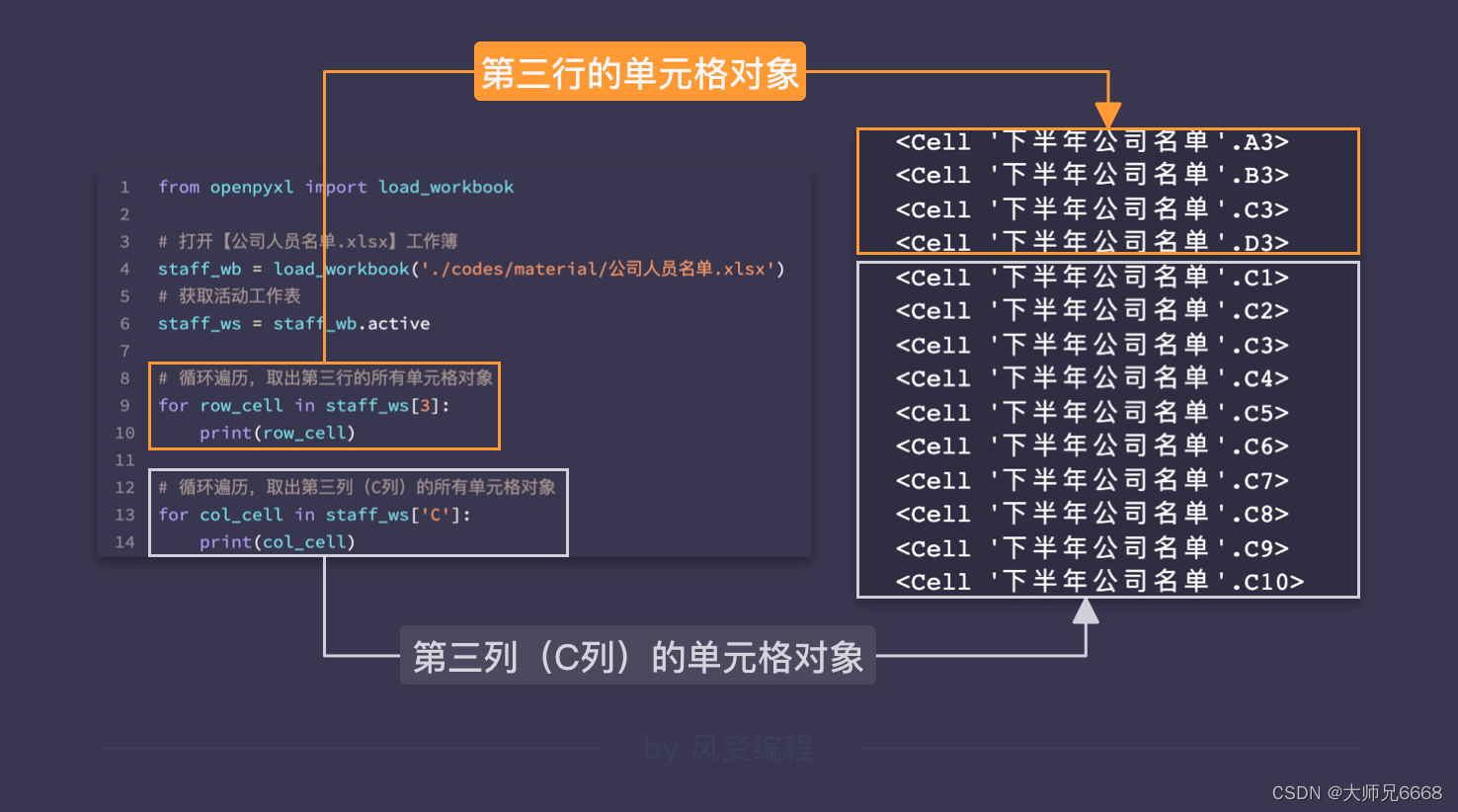Click the comment '# 打开【公司人员名单.xlsx】工作簿'
Image resolution: width=1458 pixels, height=812 pixels.
pyautogui.click(x=307, y=241)
